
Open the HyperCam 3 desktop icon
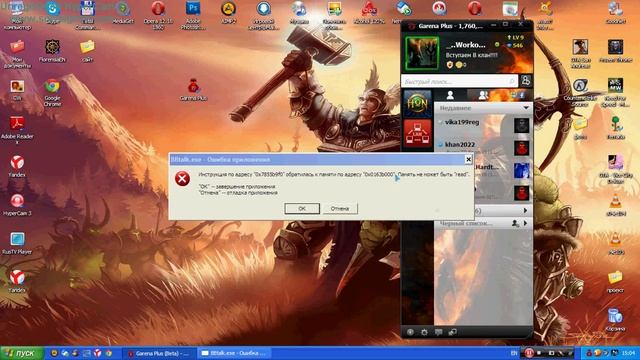17,204
